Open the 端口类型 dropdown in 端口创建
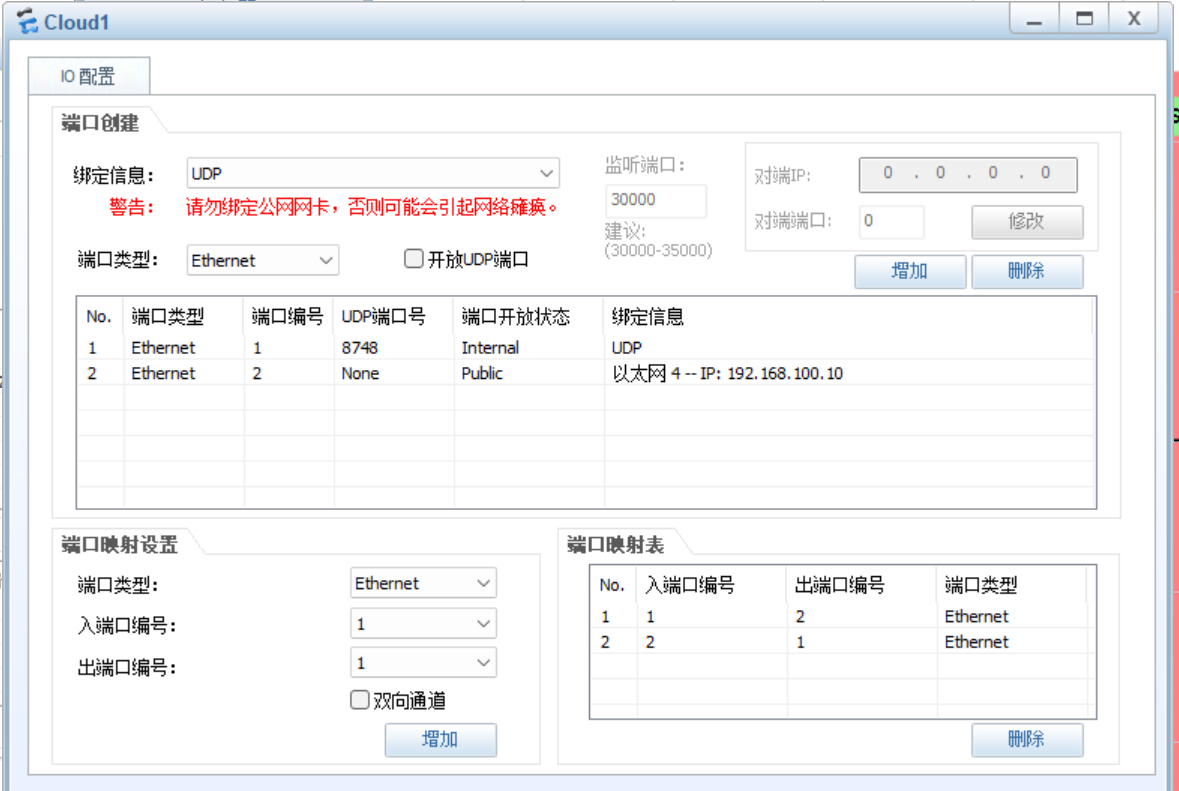 coord(262,260)
